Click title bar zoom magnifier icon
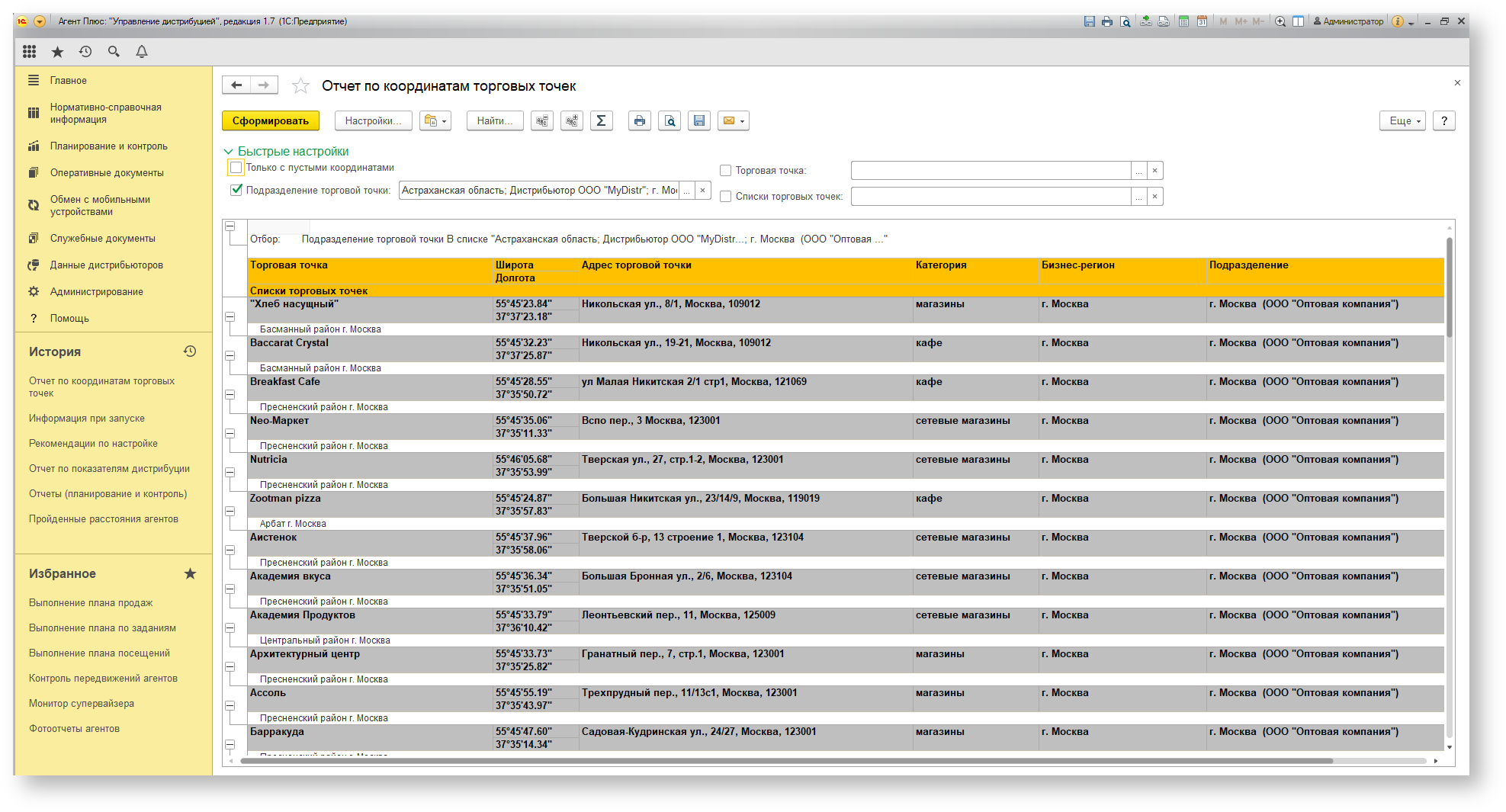Viewport: 1506px width, 812px height. [x=1280, y=21]
